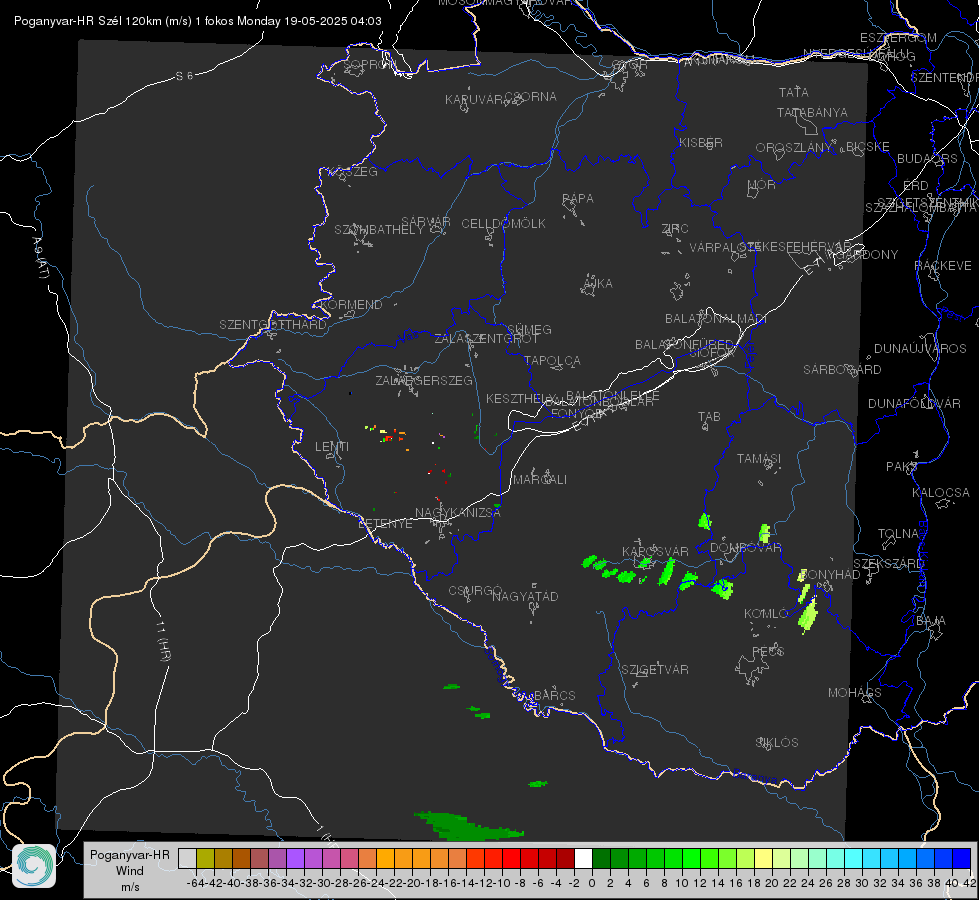This screenshot has height=900, width=979.
Task: Pick the purple swatch at the -34 label
Action: coord(295,858)
